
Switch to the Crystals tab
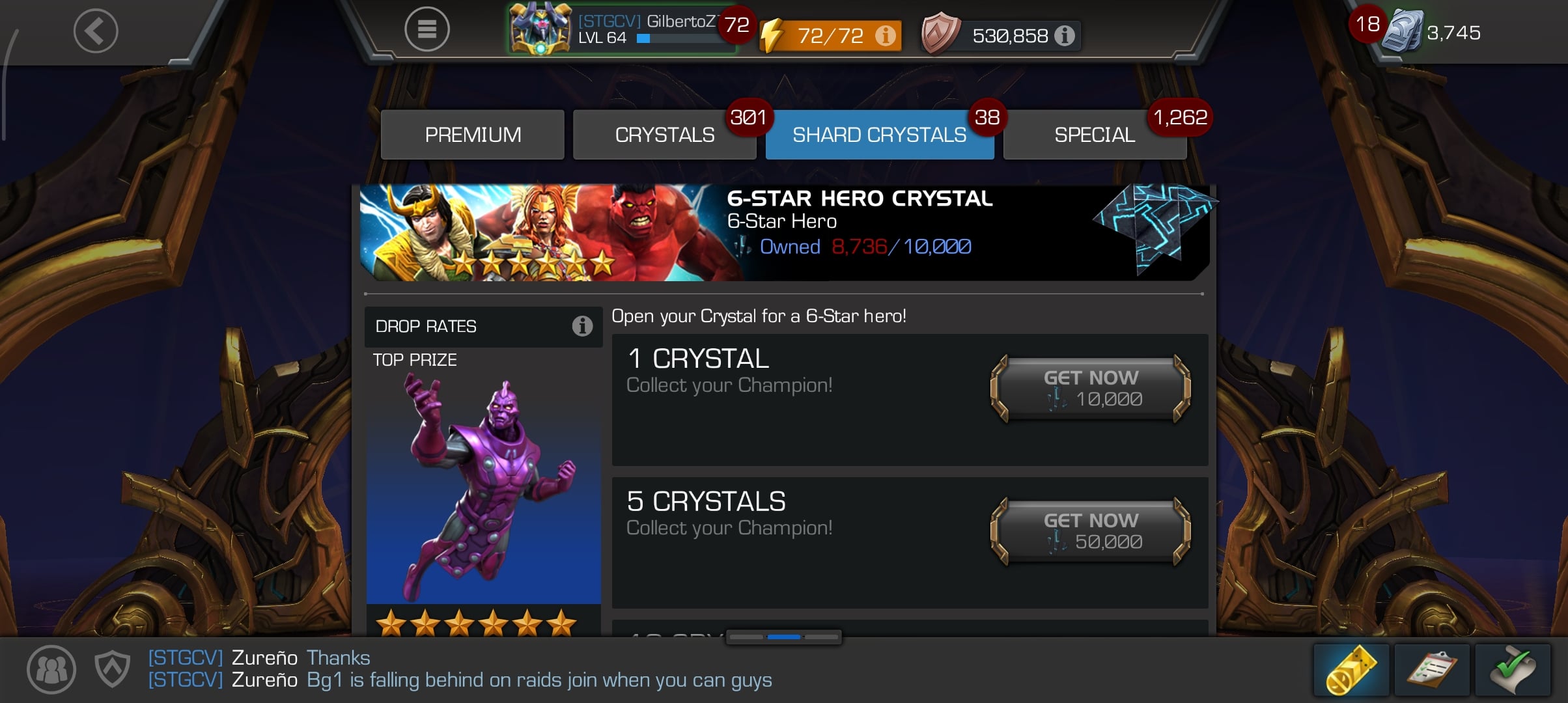click(665, 135)
